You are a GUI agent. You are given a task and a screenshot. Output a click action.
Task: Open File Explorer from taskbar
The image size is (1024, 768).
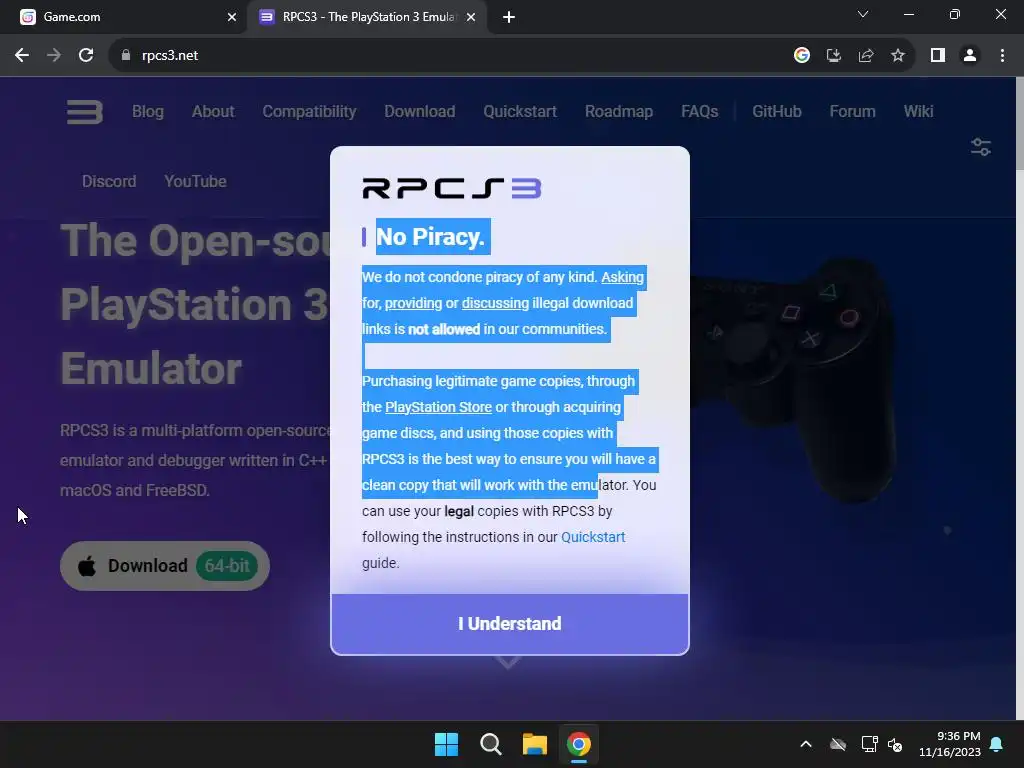click(x=535, y=744)
